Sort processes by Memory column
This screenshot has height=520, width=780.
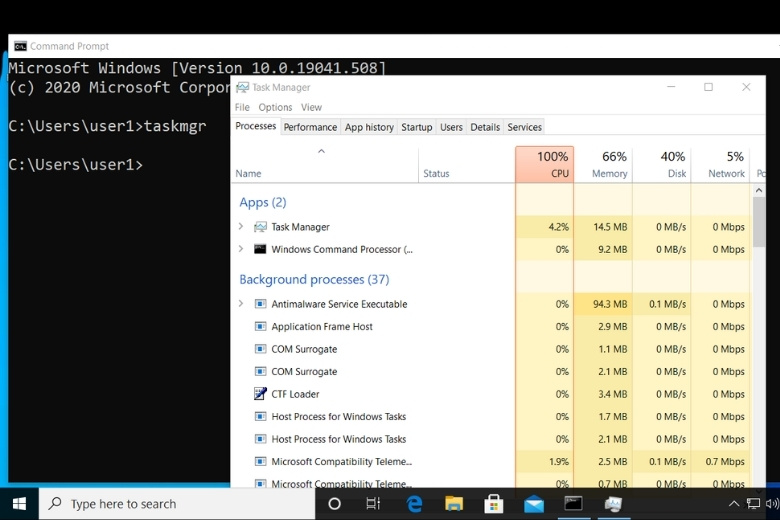pyautogui.click(x=603, y=164)
